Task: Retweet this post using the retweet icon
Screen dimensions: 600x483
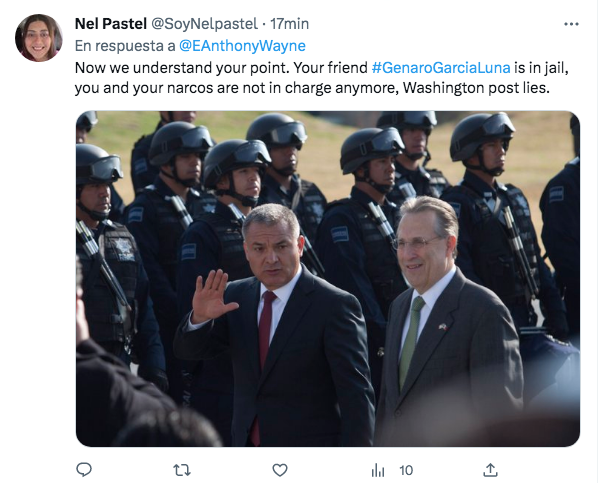Action: pos(182,469)
